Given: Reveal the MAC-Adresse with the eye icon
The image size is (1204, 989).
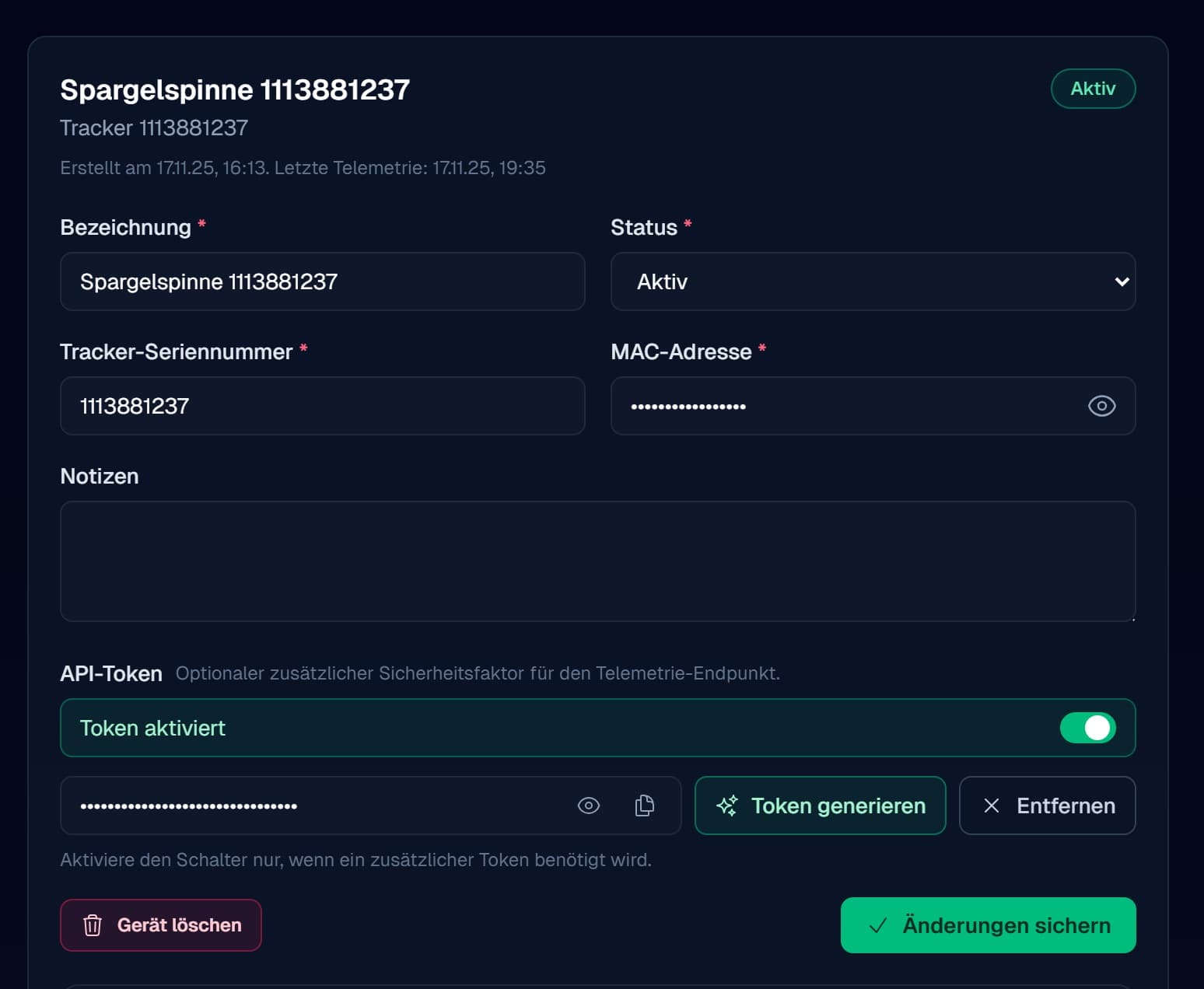Looking at the screenshot, I should coord(1102,406).
